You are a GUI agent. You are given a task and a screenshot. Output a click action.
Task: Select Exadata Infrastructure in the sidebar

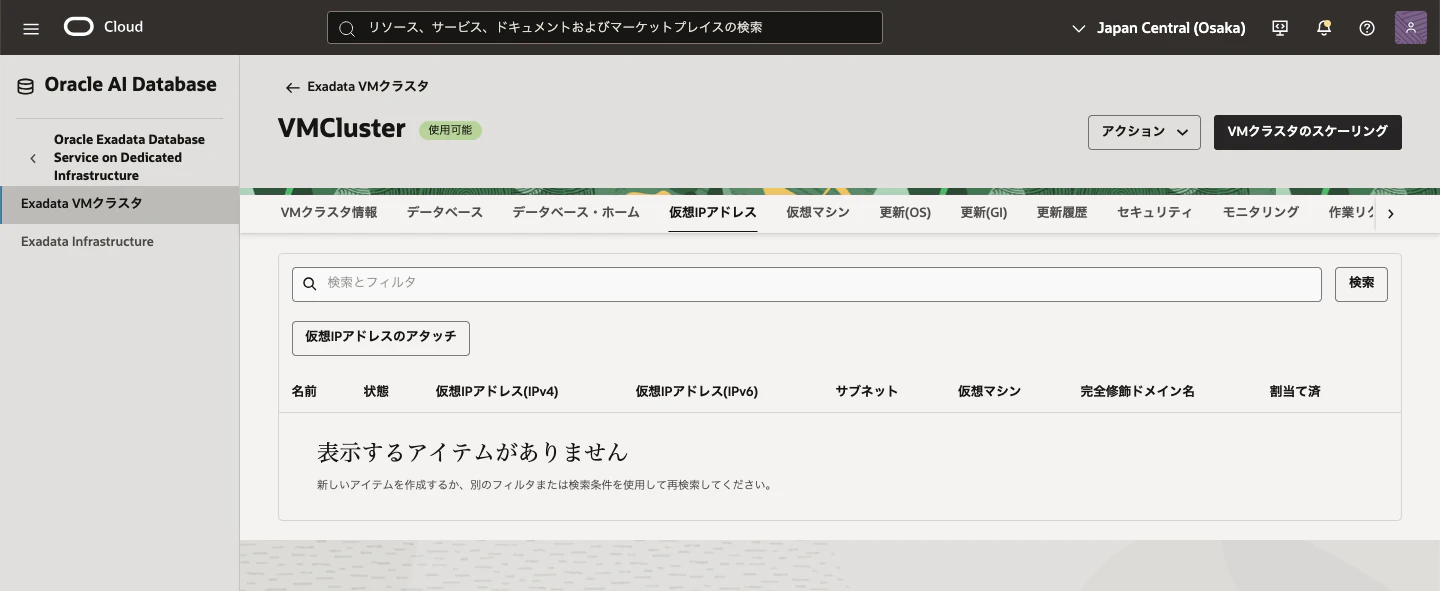pyautogui.click(x=120, y=242)
